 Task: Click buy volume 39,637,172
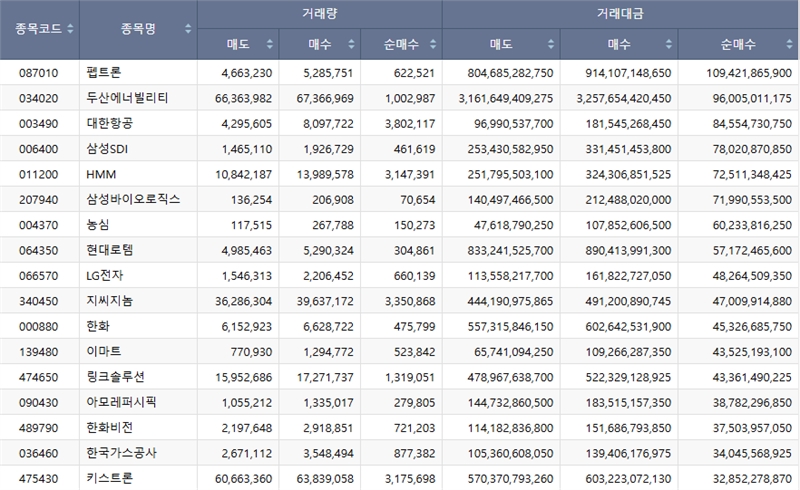pyautogui.click(x=325, y=301)
